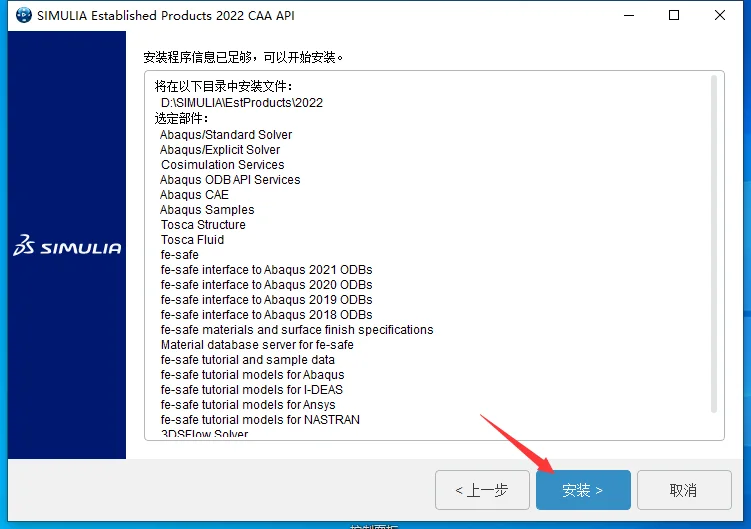Click fe-safe tutorial models for Ansys
The image size is (751, 529).
[248, 404]
